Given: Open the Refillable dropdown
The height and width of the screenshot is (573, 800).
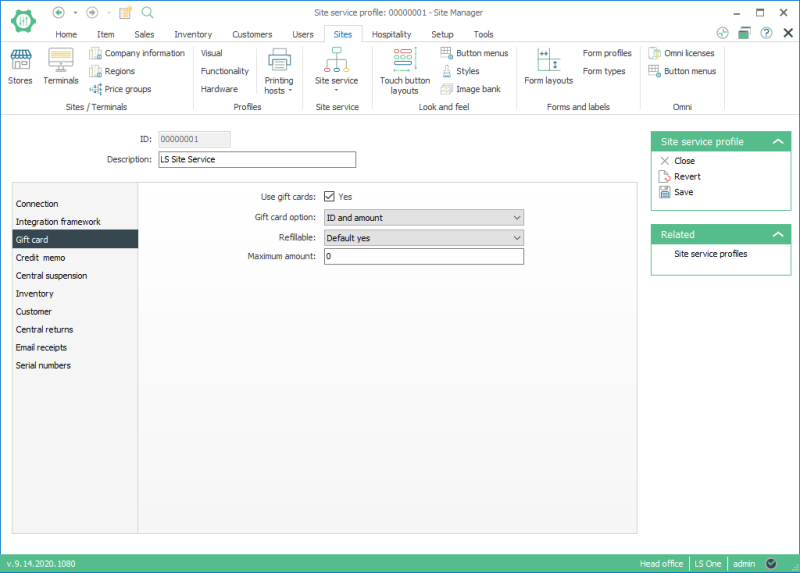Looking at the screenshot, I should point(424,238).
